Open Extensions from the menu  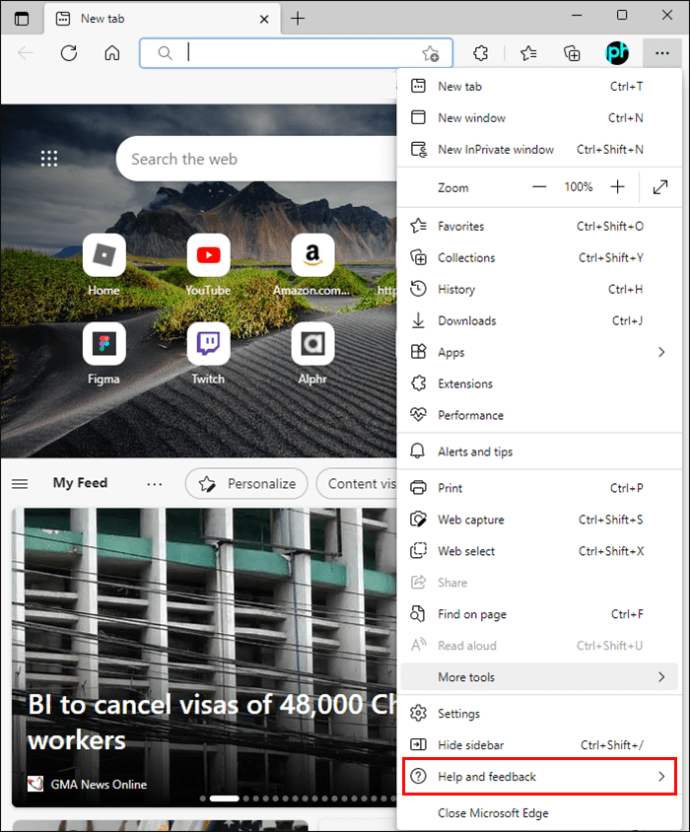(539, 384)
